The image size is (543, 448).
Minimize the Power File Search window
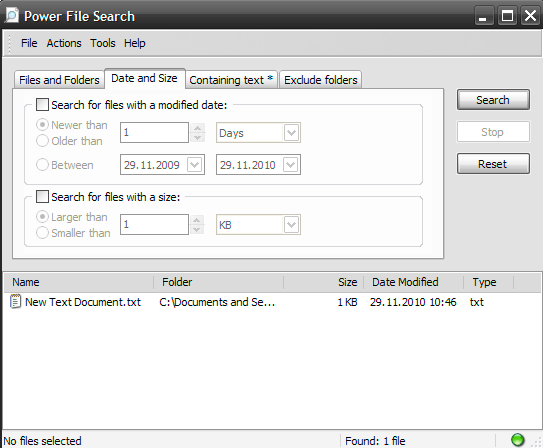tap(483, 16)
